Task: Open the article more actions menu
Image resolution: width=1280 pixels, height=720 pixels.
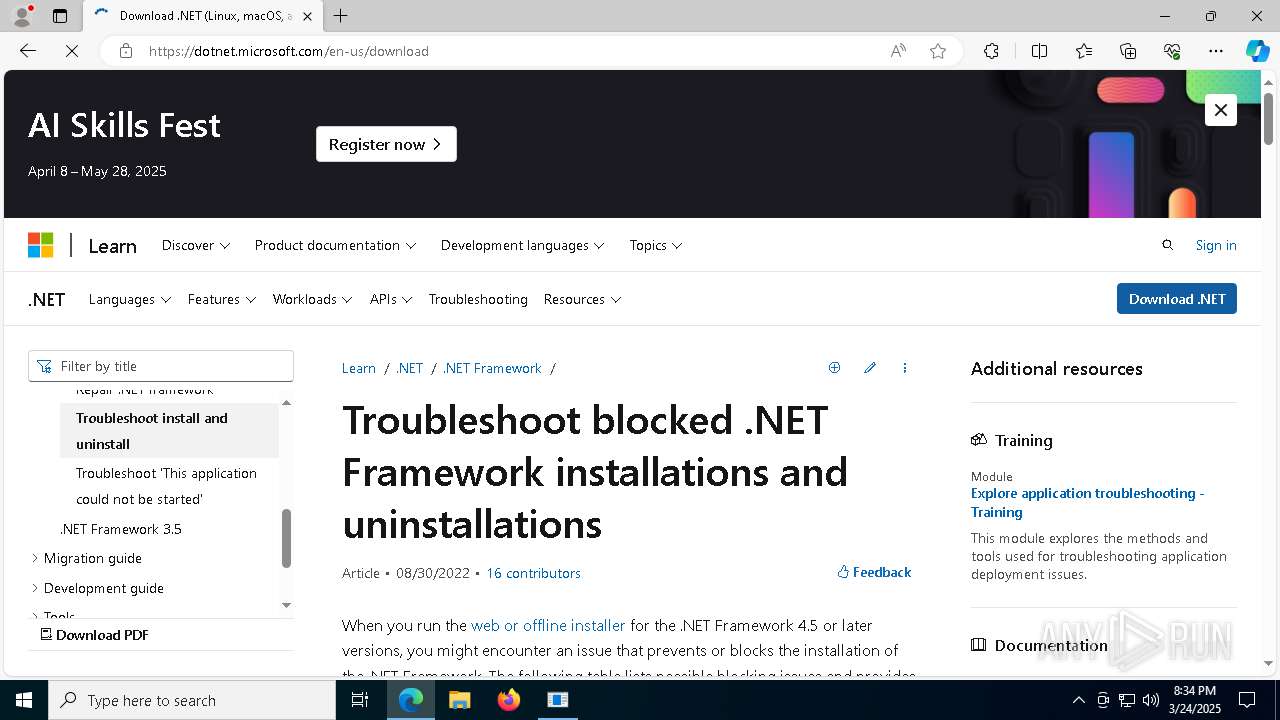Action: [905, 368]
